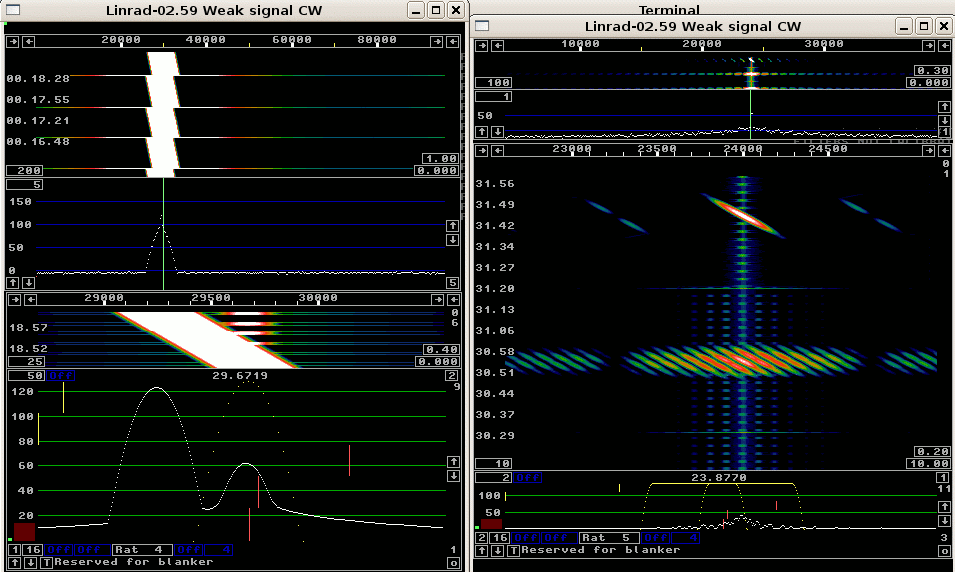The image size is (955, 572).
Task: Click the blue 4 box after 'Rat 4' Off
Action: pyautogui.click(x=219, y=550)
